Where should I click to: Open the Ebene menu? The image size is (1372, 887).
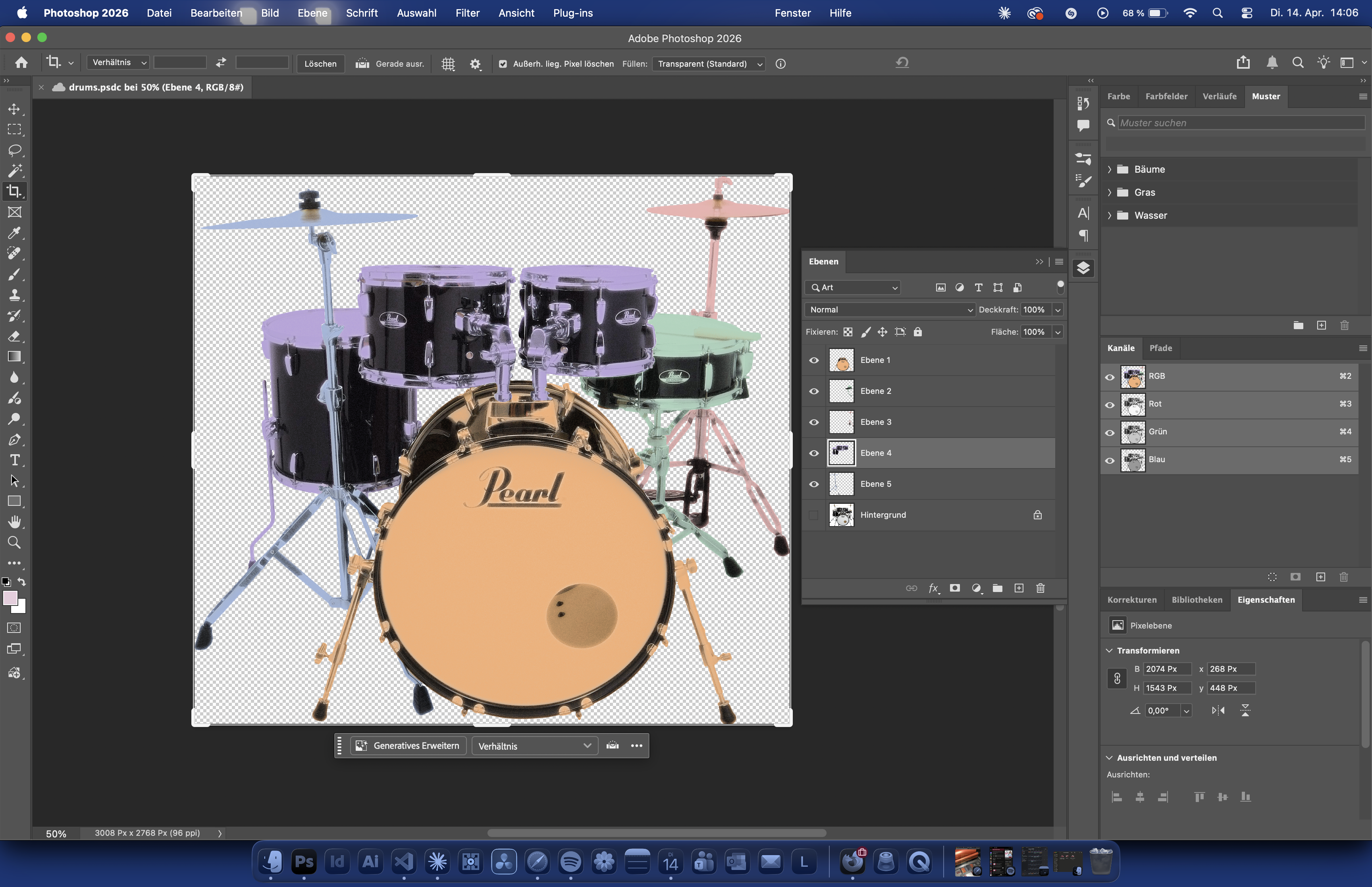click(312, 13)
